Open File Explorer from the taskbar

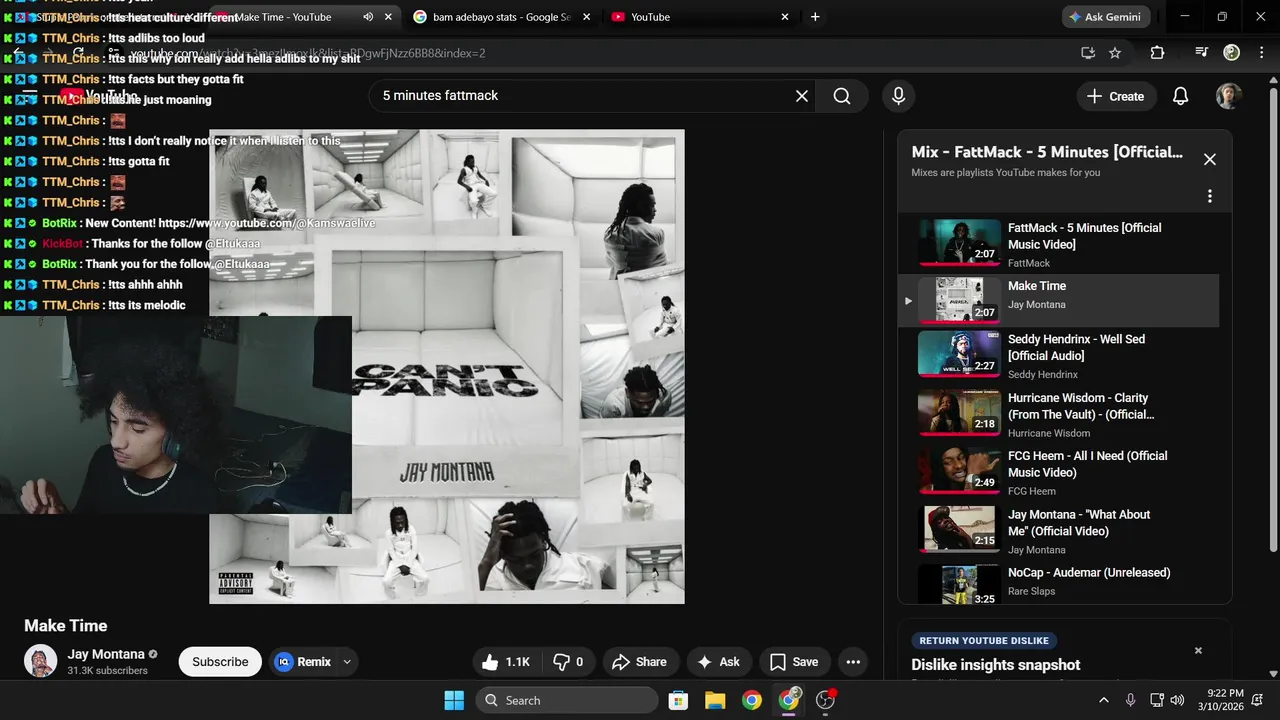[715, 700]
